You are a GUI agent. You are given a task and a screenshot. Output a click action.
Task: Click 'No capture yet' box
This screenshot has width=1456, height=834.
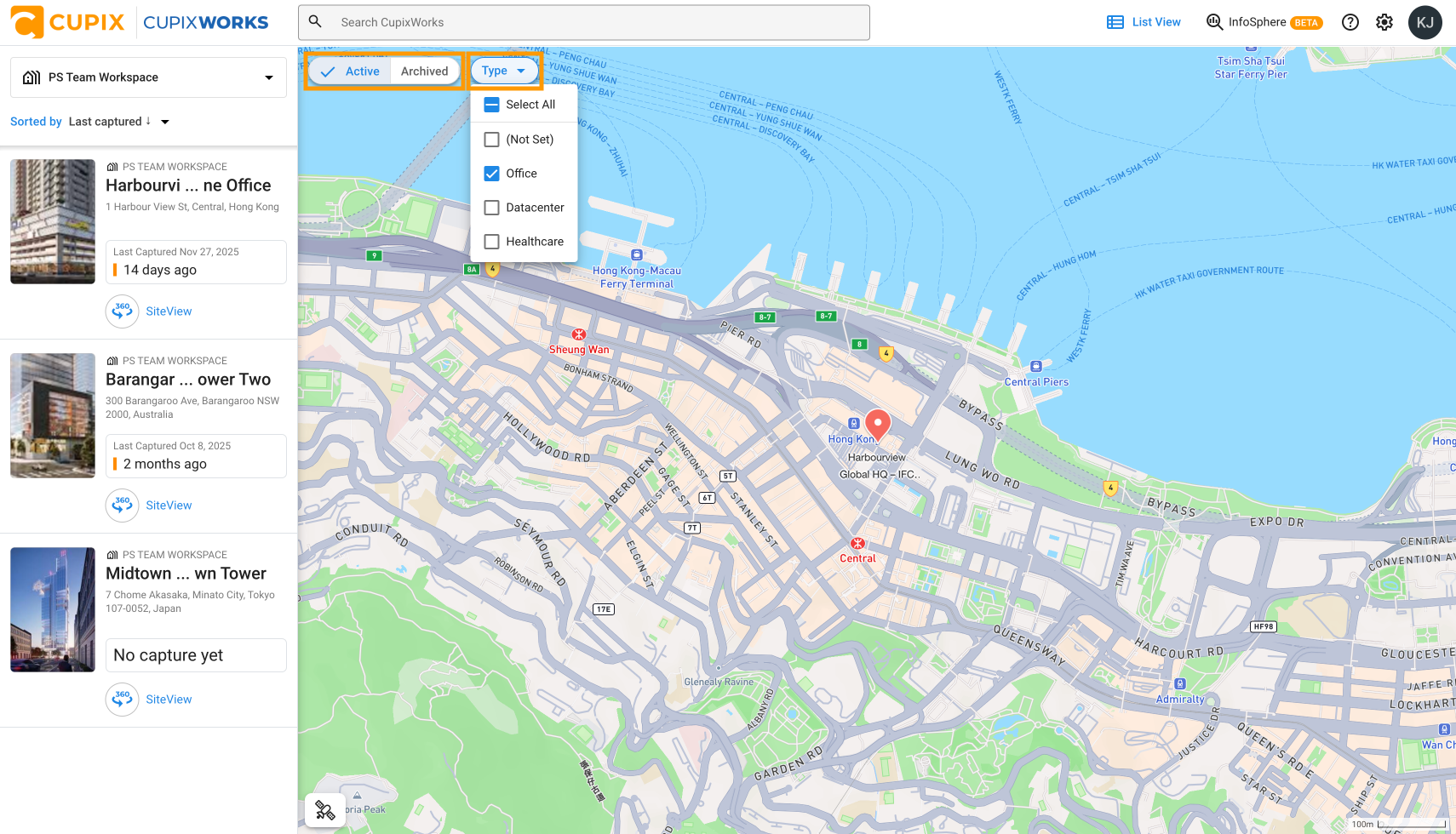[x=196, y=655]
